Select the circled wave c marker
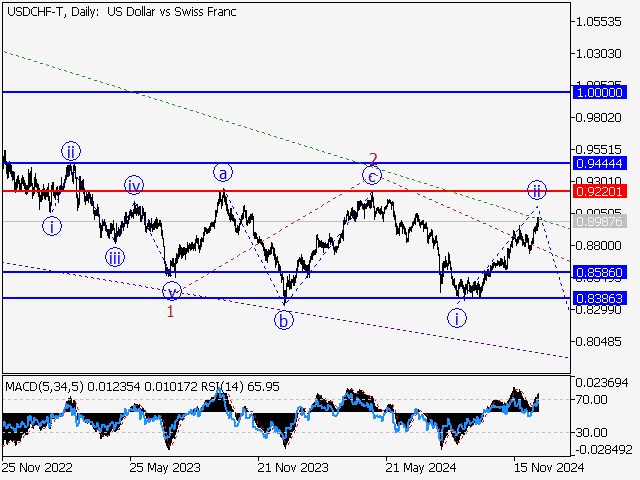Viewport: 640px width, 480px height. pyautogui.click(x=372, y=177)
